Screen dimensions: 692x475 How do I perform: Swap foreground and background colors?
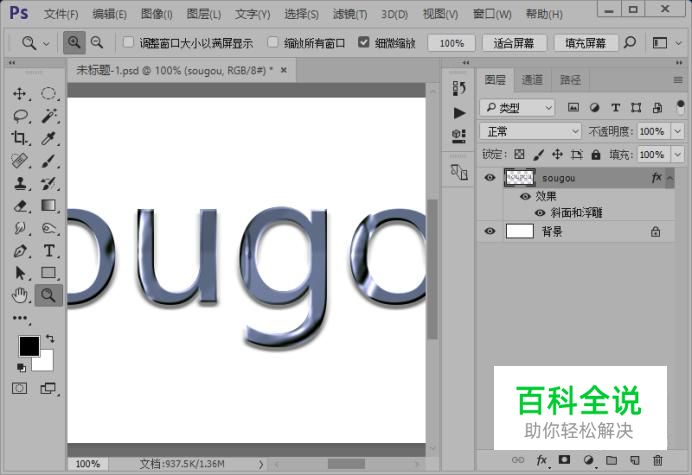[x=50, y=339]
